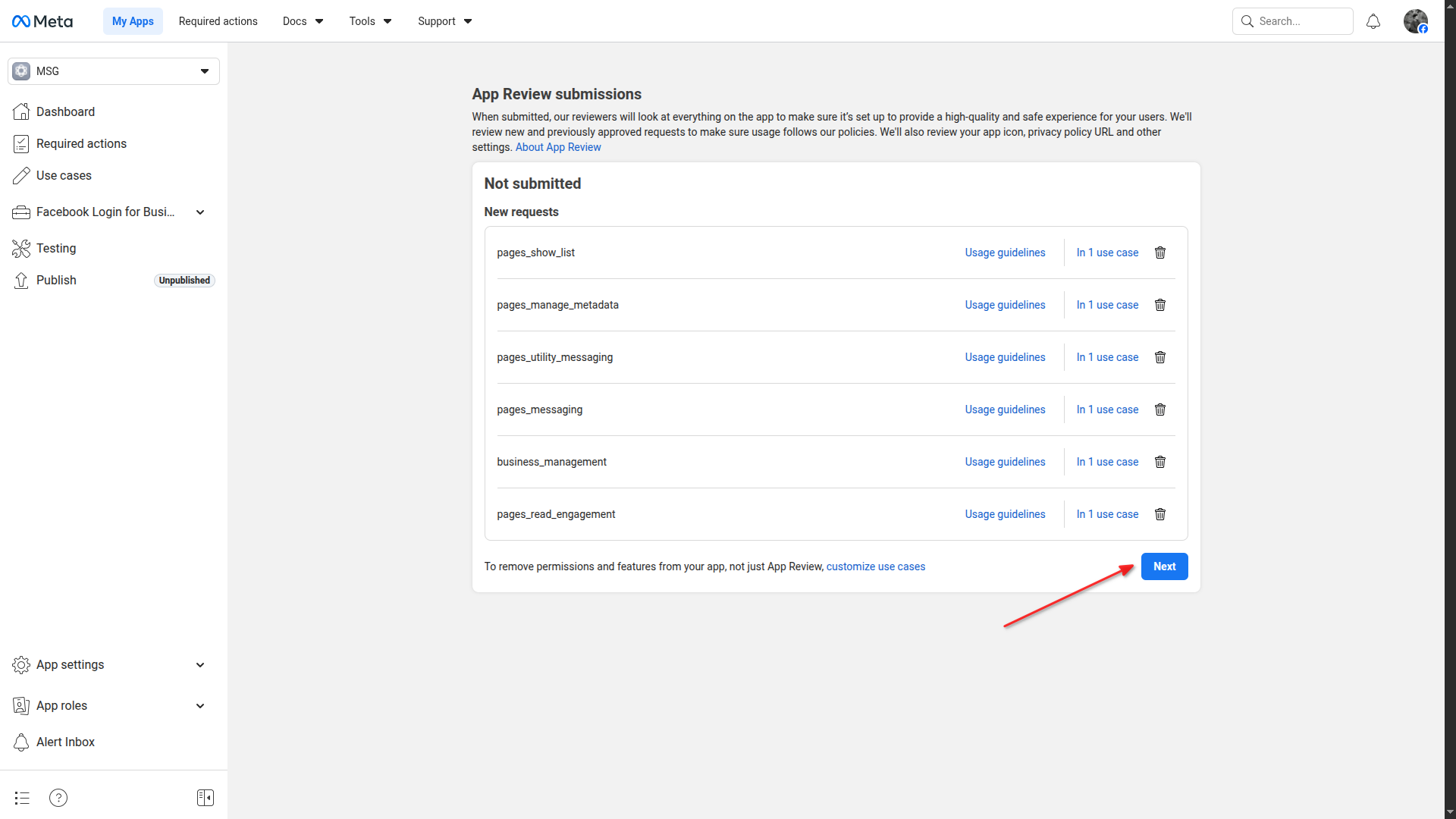Go to Use cases in sidebar

[64, 176]
